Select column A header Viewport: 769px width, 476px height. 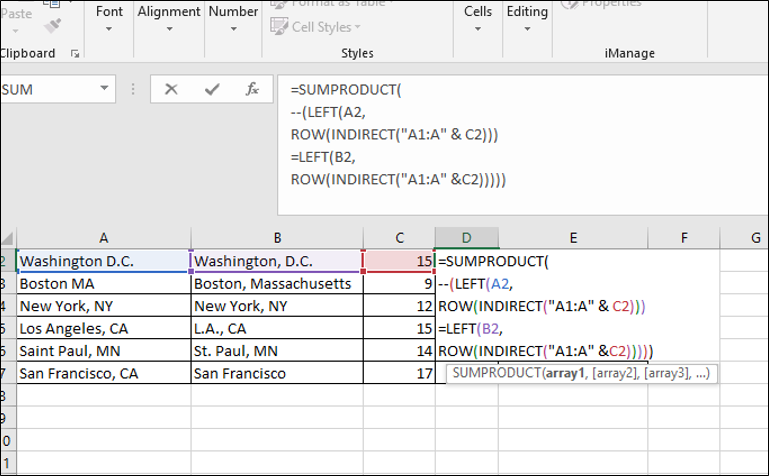pos(103,238)
